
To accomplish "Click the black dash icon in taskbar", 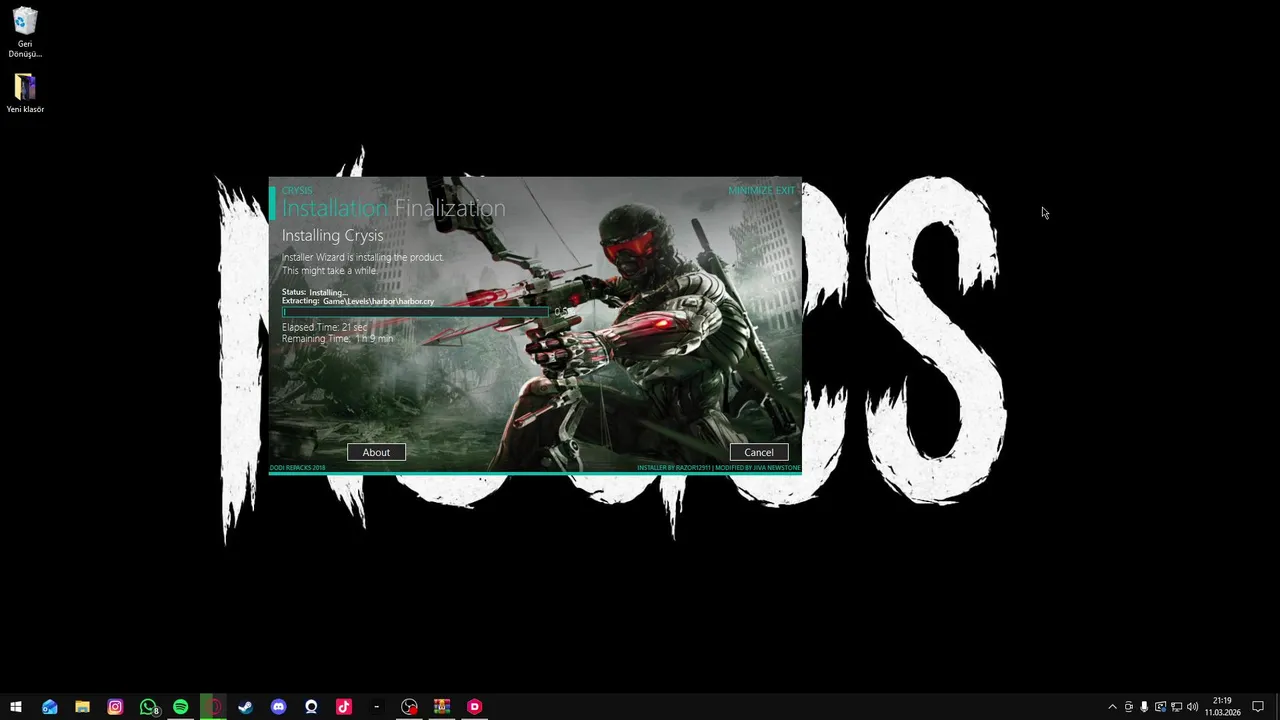I will pos(376,707).
